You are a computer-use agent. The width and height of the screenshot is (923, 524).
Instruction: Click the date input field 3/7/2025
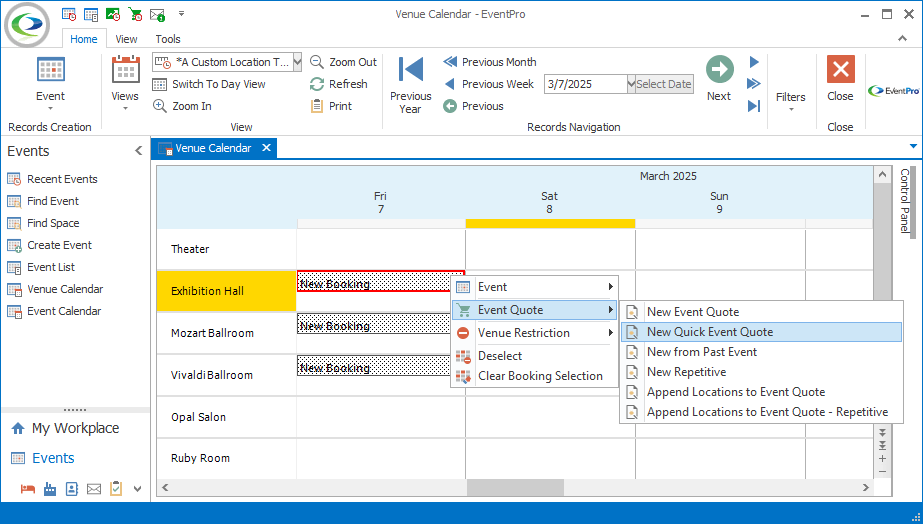click(x=586, y=84)
